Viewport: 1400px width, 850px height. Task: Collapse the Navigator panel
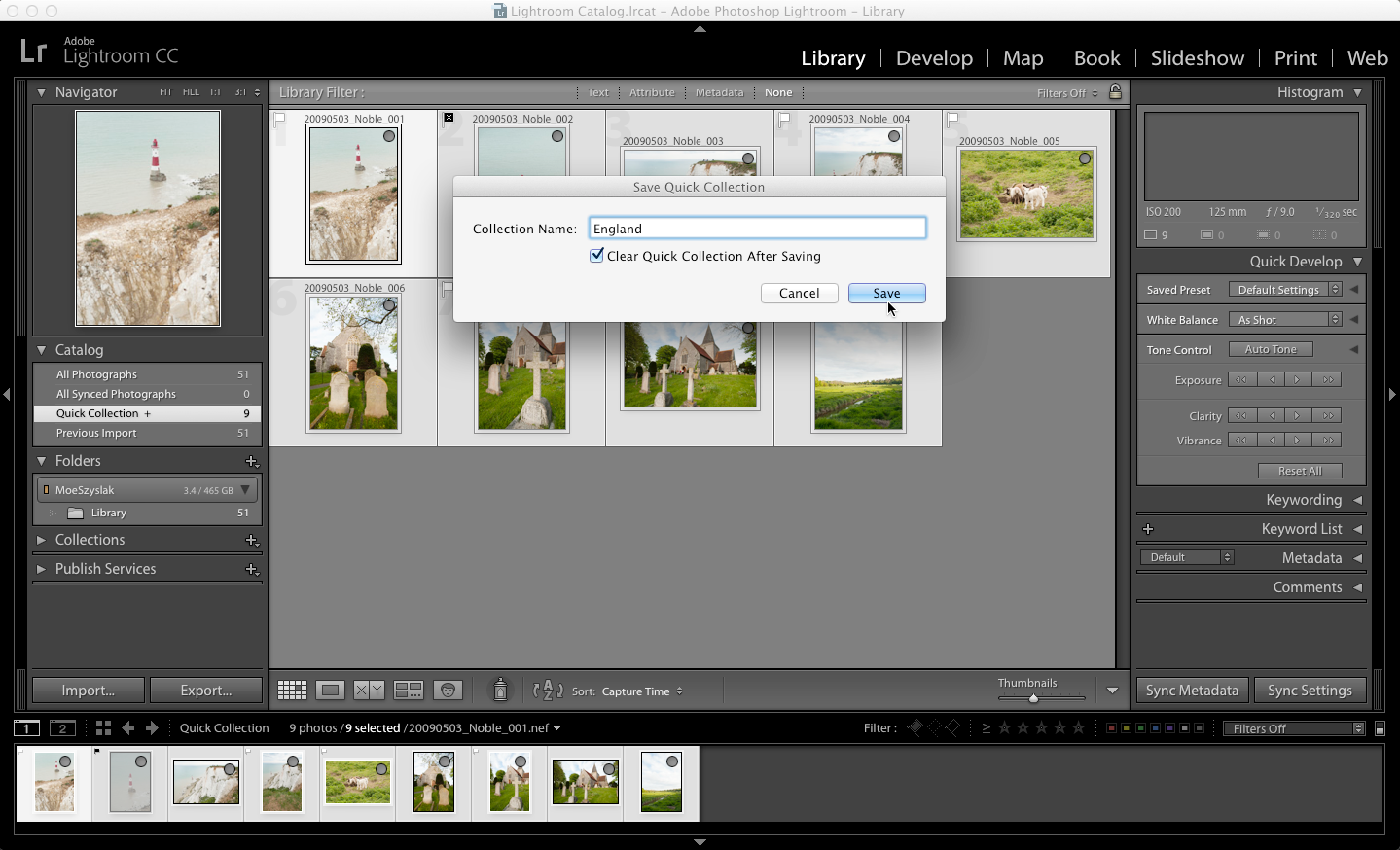(x=41, y=91)
